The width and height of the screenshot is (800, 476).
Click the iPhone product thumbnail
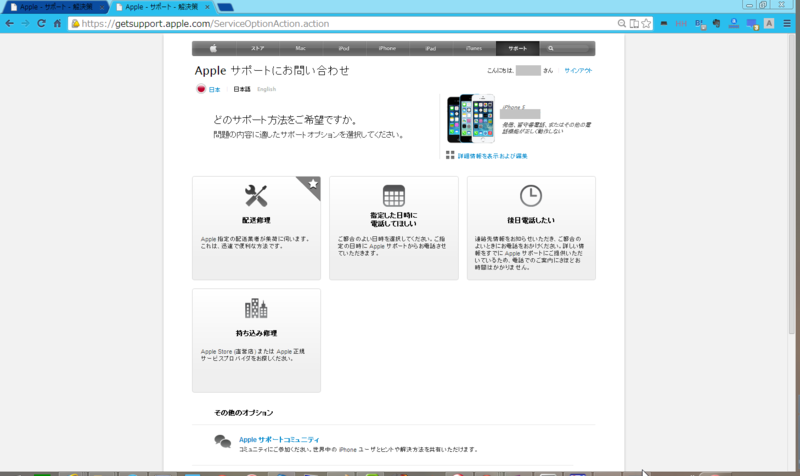coord(470,118)
